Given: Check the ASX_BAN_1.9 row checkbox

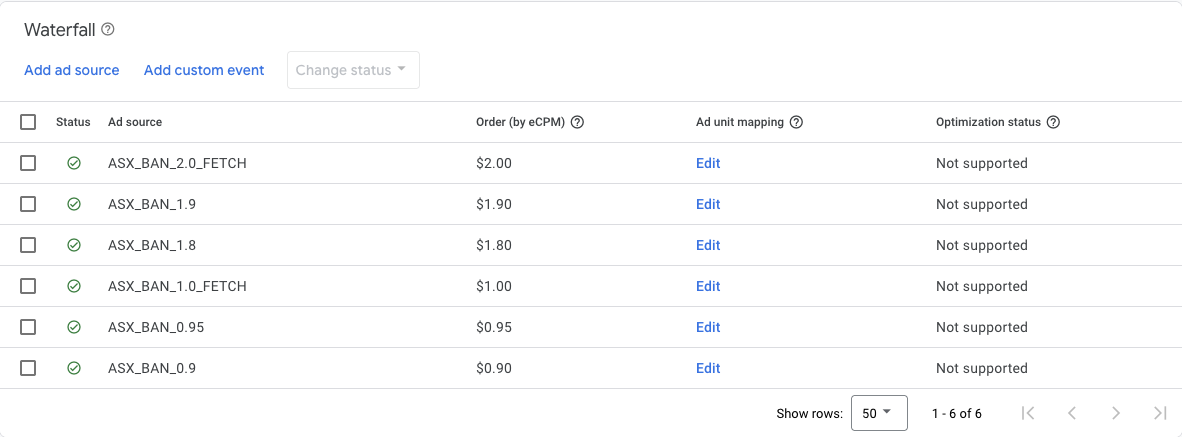Looking at the screenshot, I should [x=28, y=204].
